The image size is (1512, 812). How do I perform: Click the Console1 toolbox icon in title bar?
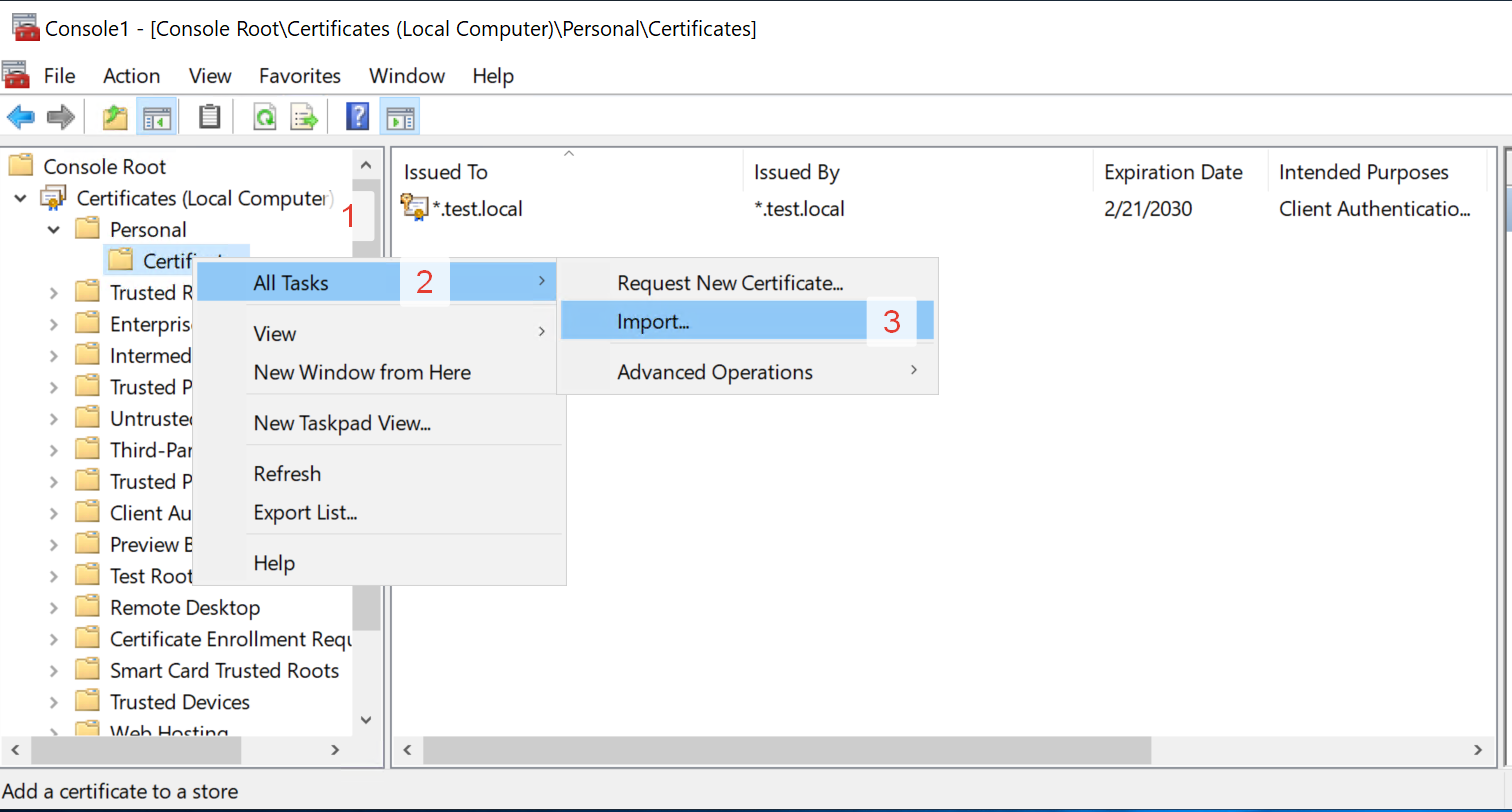click(25, 28)
